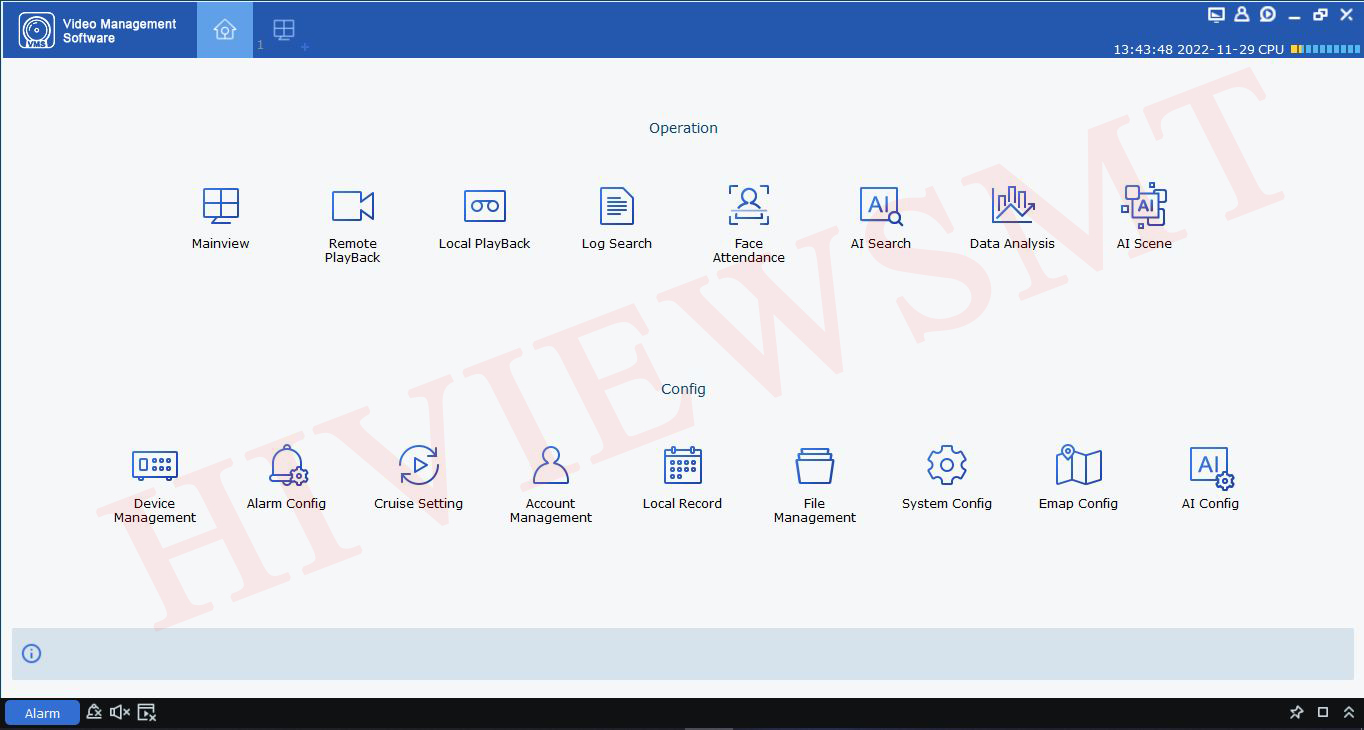The width and height of the screenshot is (1364, 730).
Task: Expand the alarm panel with double chevron
Action: [1348, 712]
